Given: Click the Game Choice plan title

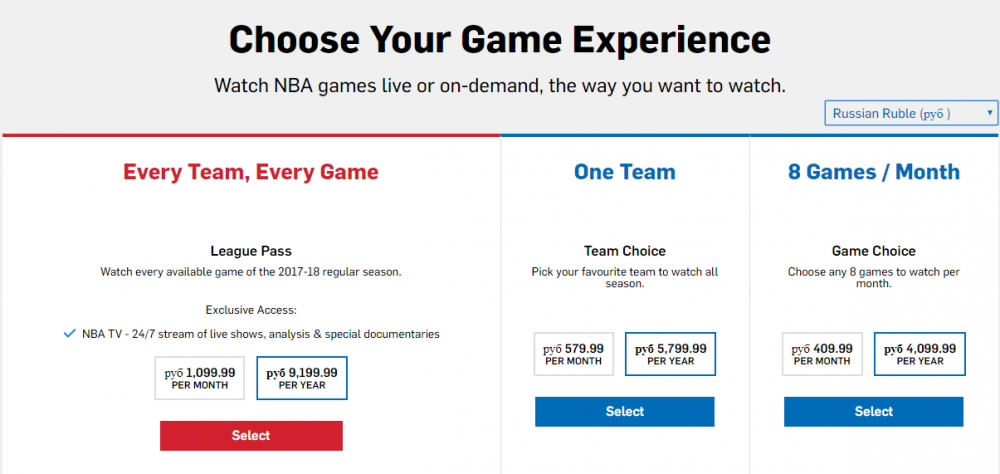Looking at the screenshot, I should coord(874,251).
